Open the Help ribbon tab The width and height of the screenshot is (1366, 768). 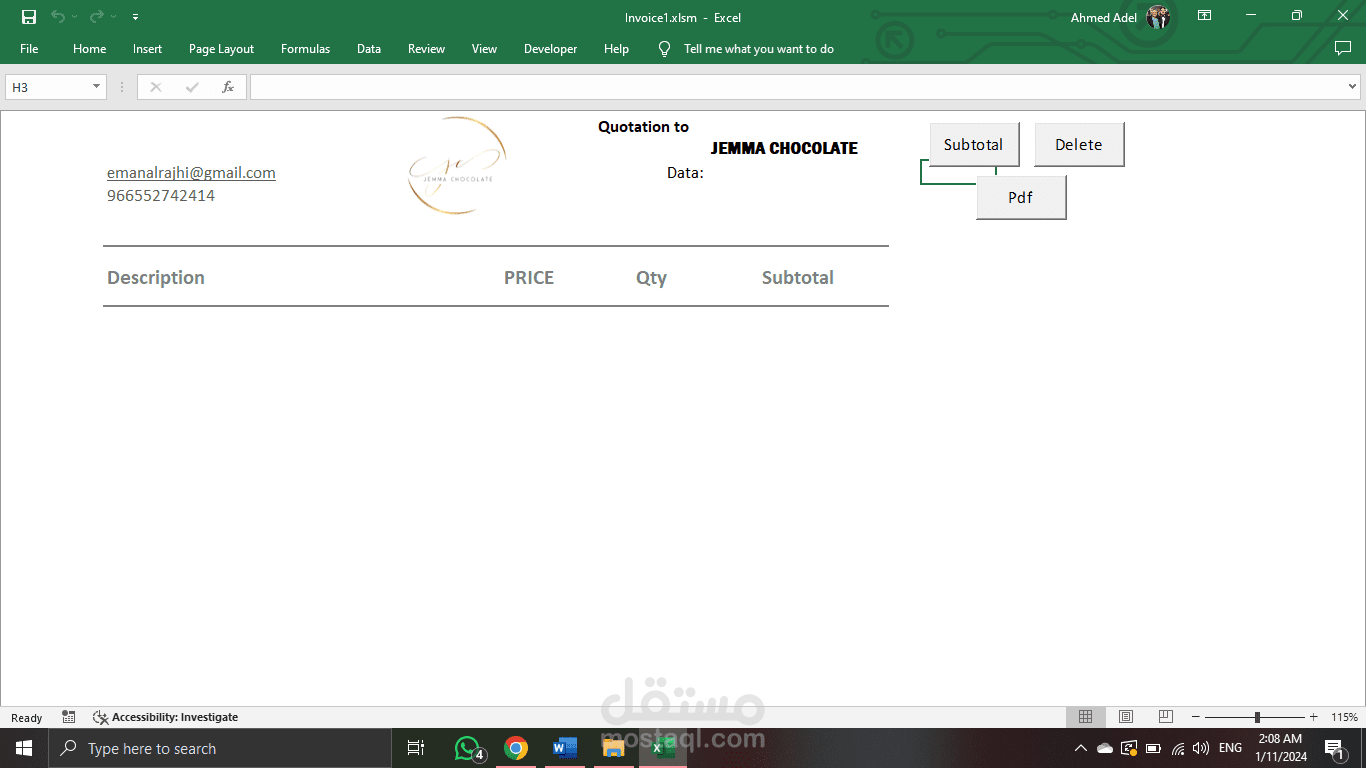(x=617, y=49)
